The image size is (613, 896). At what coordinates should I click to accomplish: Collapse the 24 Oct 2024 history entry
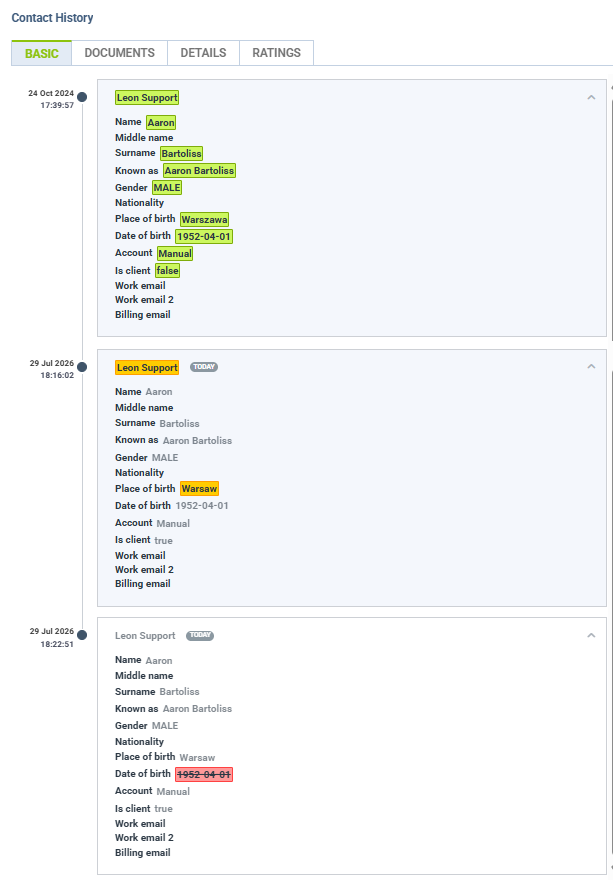(591, 98)
